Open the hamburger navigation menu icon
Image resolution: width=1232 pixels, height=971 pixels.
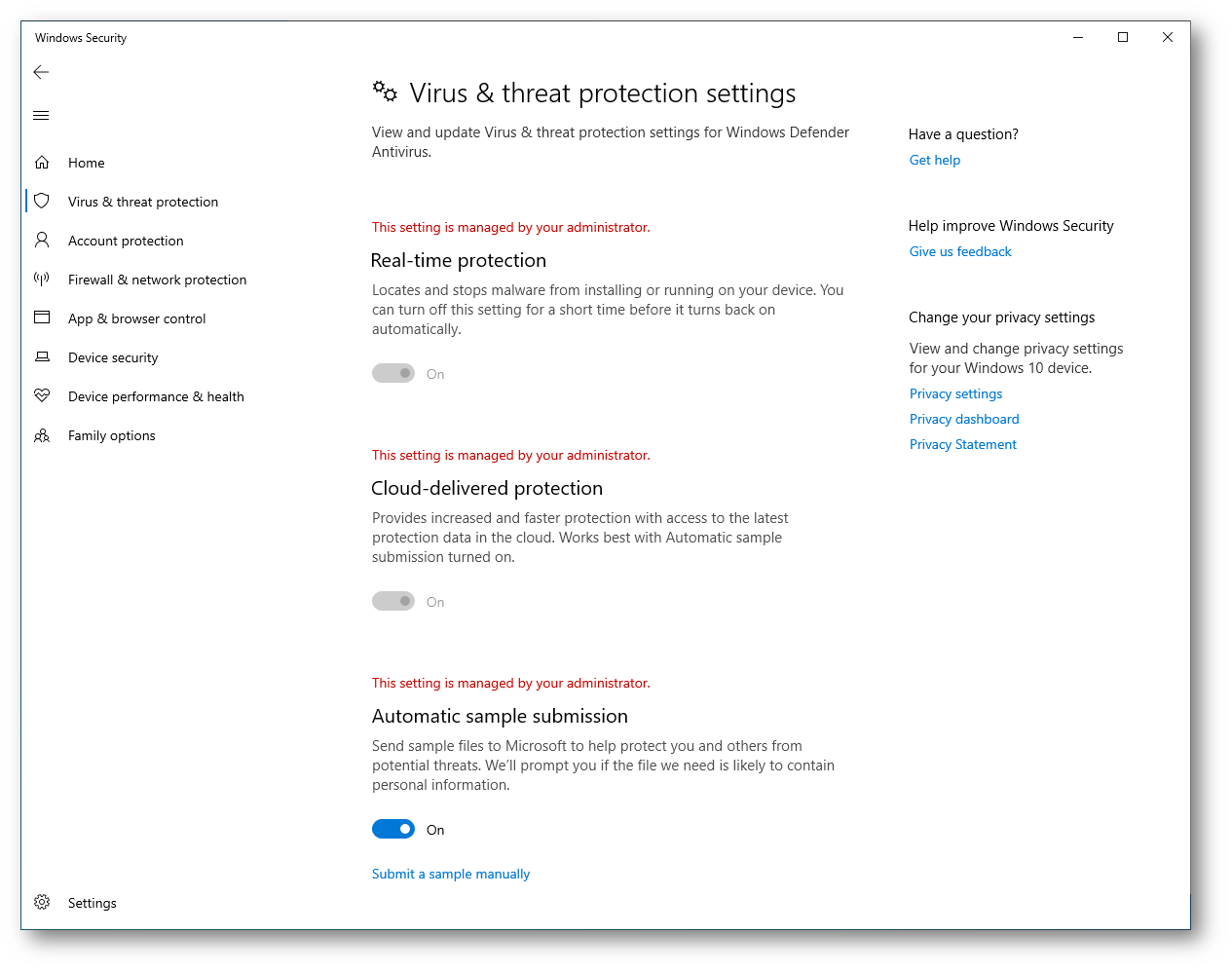point(41,115)
